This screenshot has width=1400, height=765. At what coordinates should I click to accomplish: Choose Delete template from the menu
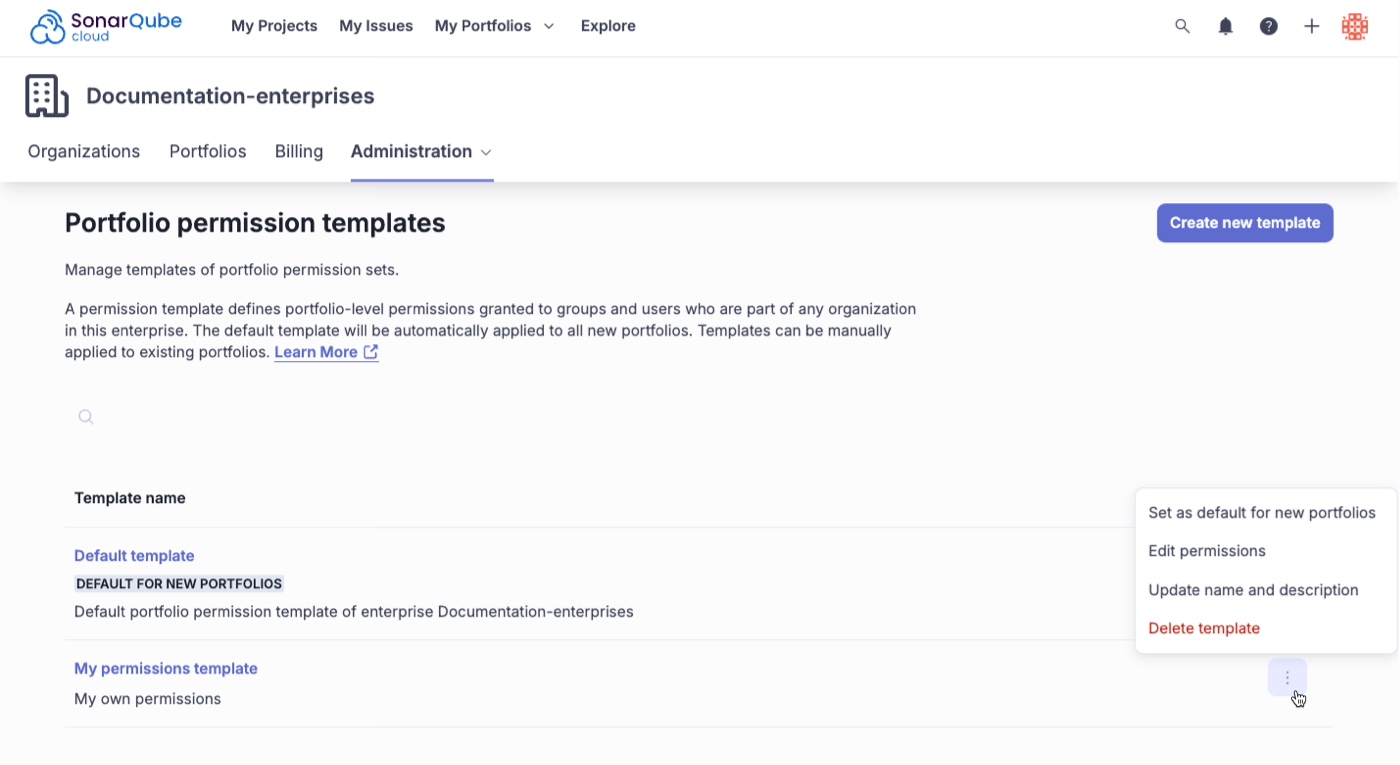(1204, 628)
